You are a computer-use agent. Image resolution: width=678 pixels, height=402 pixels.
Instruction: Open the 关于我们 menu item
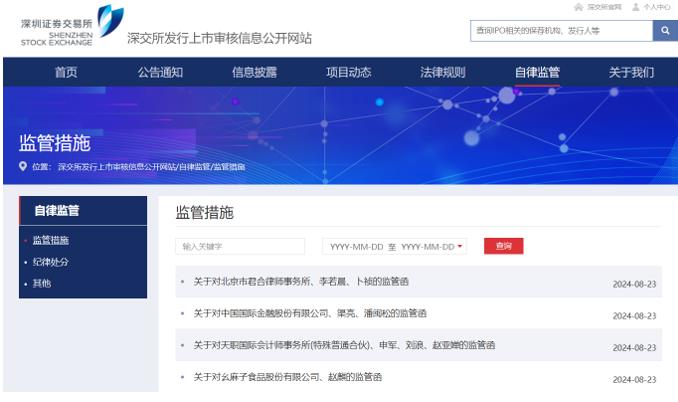(631, 72)
